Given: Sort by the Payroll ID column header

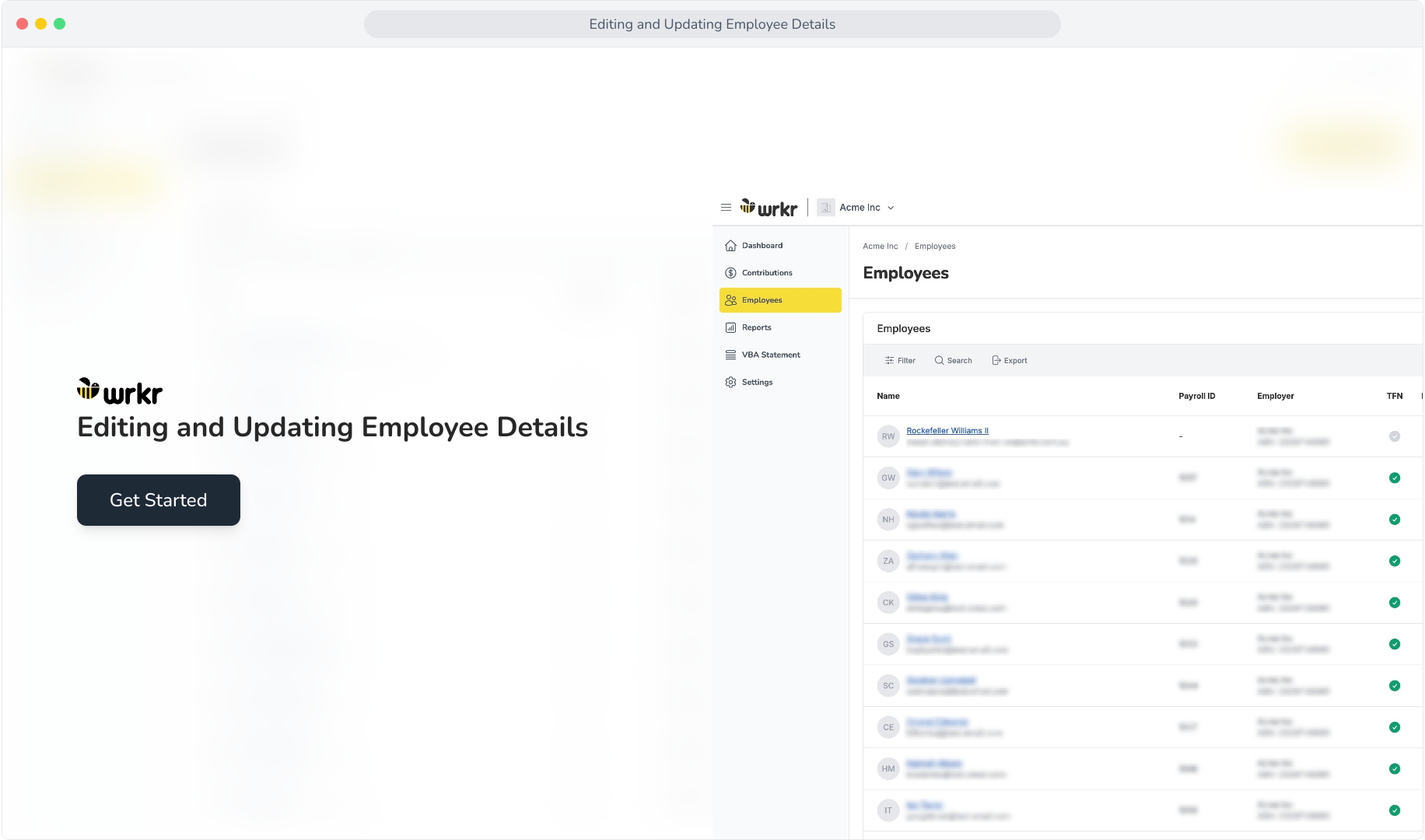Looking at the screenshot, I should (1196, 396).
